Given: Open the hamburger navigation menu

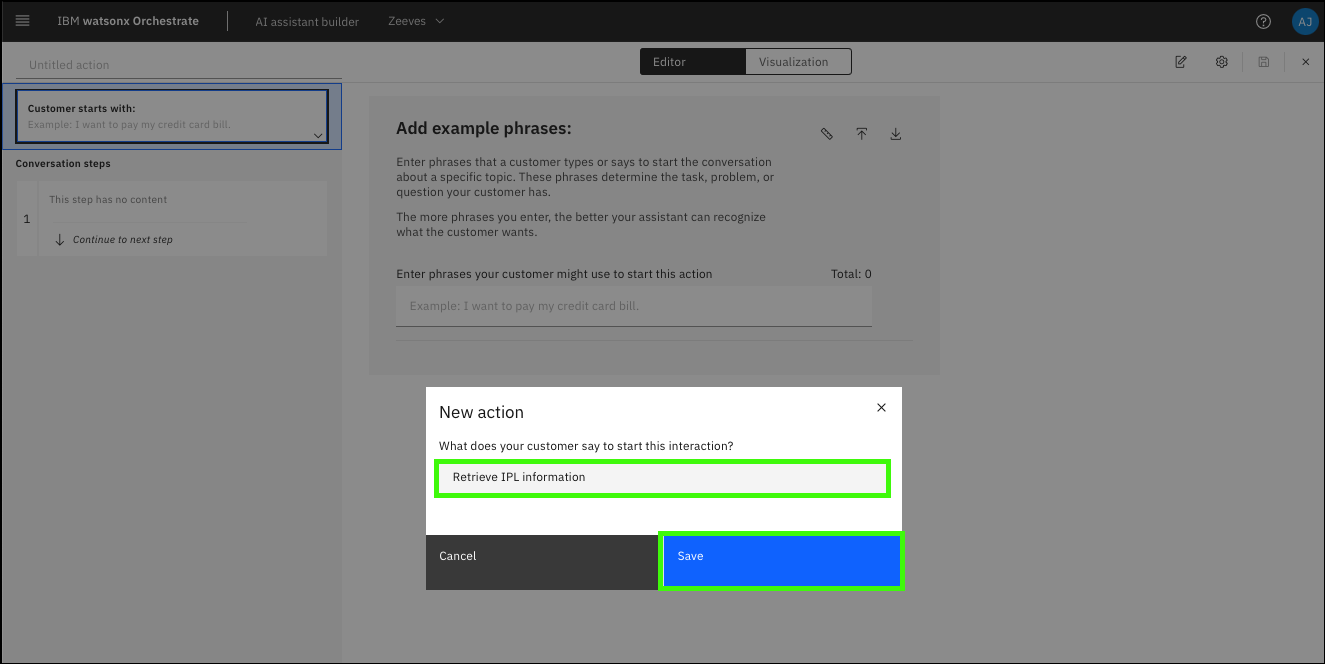Looking at the screenshot, I should [x=23, y=21].
